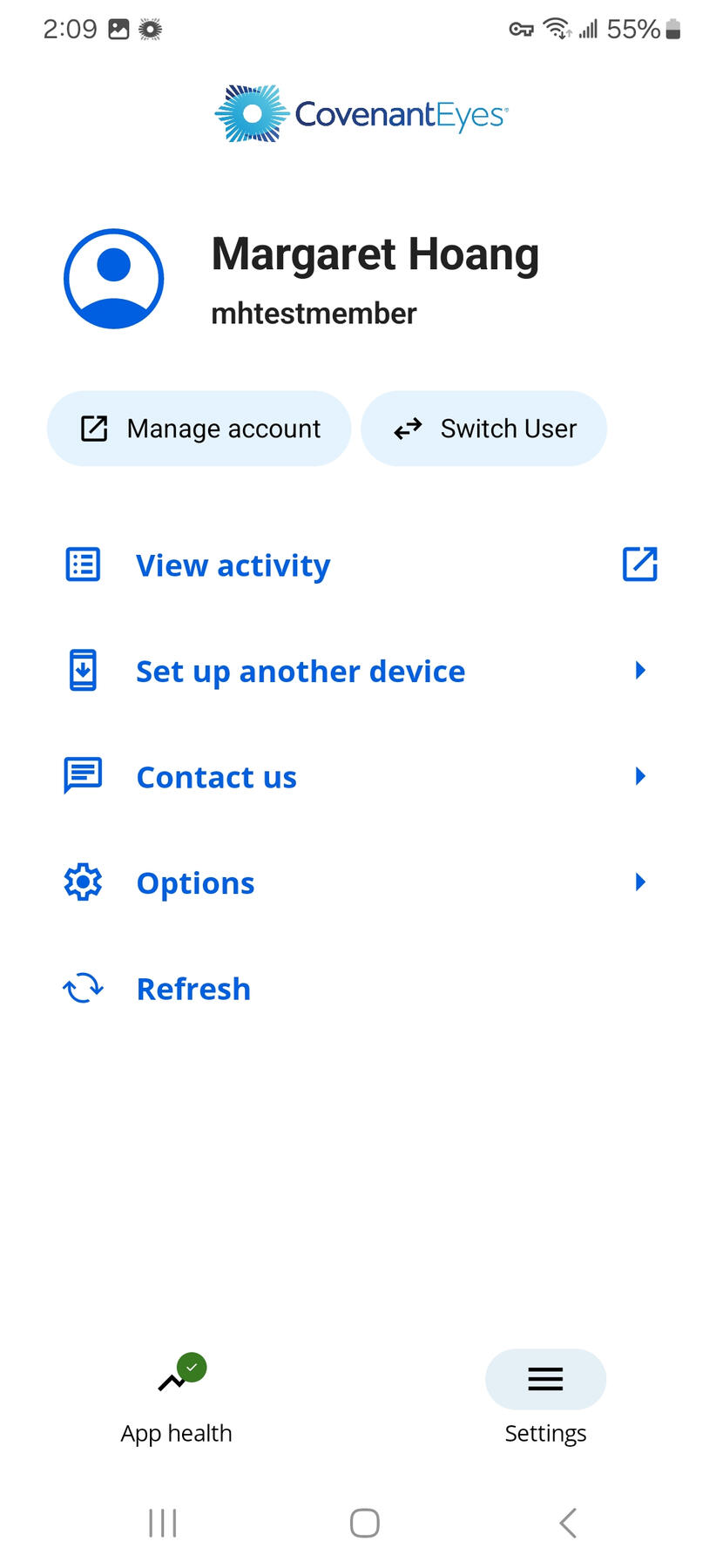The height and width of the screenshot is (1568, 723).
Task: Tap the Options gear icon
Action: [84, 882]
